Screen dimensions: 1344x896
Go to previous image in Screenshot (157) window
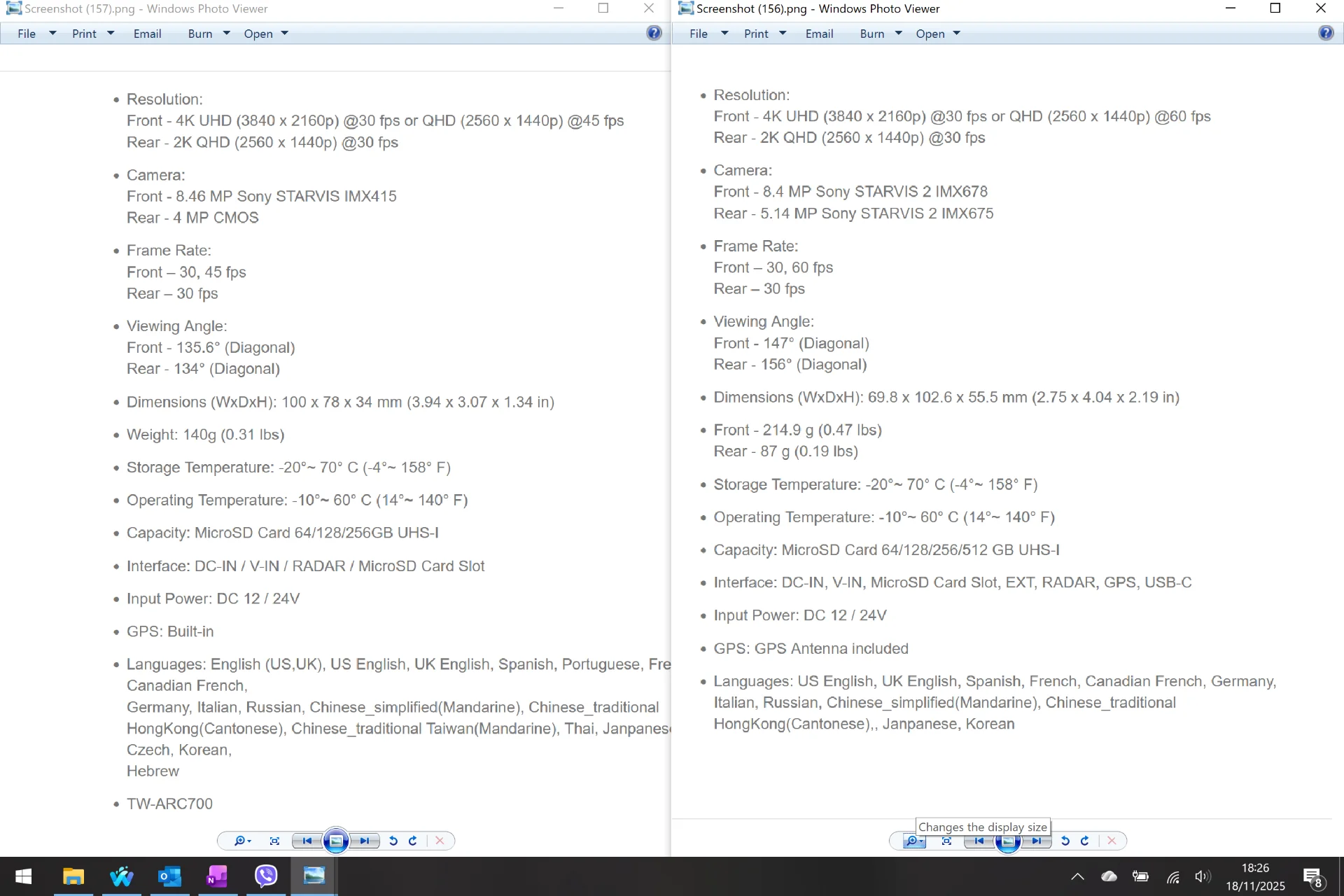click(x=307, y=841)
